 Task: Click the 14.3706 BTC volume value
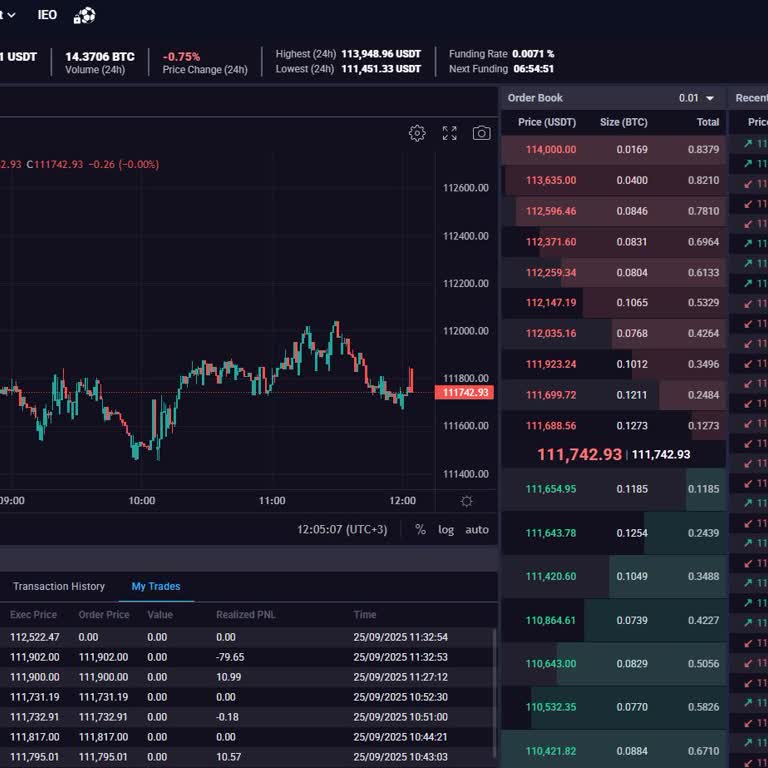pos(100,56)
